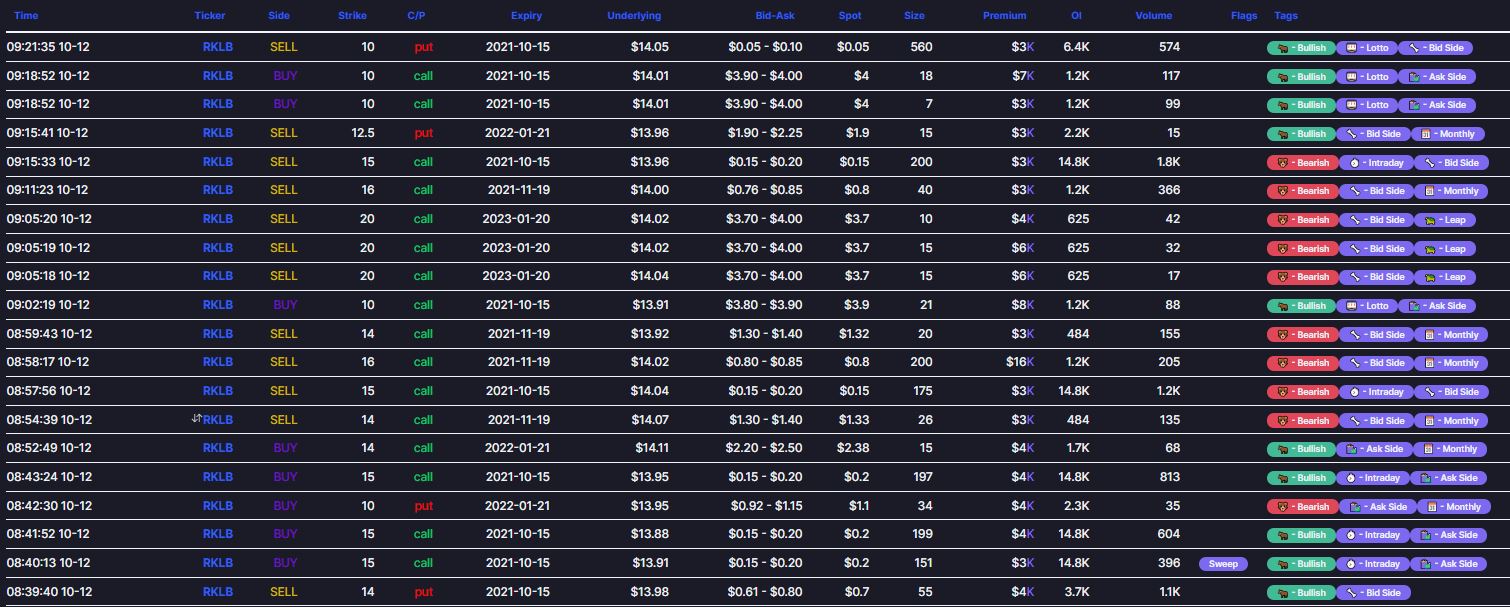Select the 08:42:30 put trade row
The height and width of the screenshot is (607, 1510).
755,506
